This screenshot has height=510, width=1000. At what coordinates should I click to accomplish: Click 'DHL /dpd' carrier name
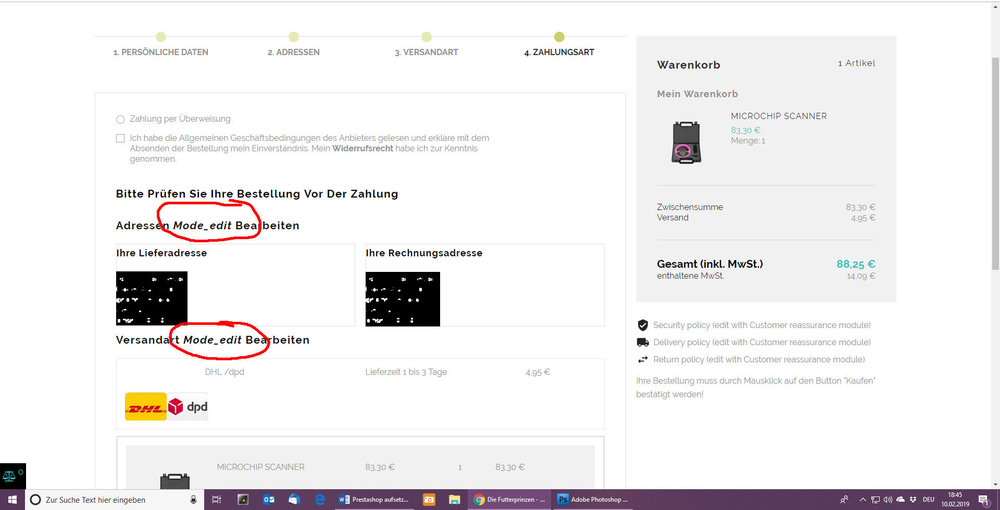pyautogui.click(x=224, y=372)
